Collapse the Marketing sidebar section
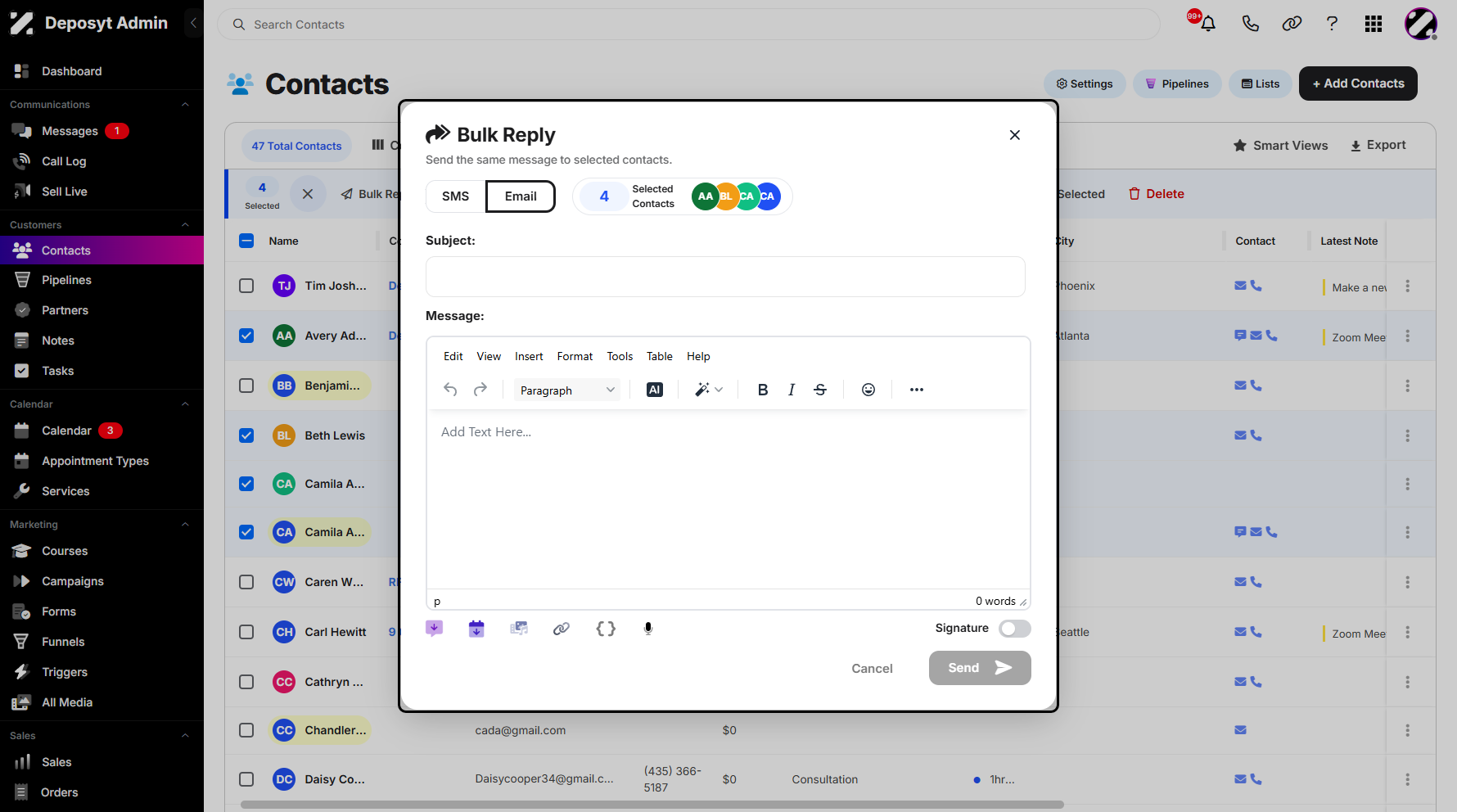Viewport: 1457px width, 812px height. click(x=185, y=525)
